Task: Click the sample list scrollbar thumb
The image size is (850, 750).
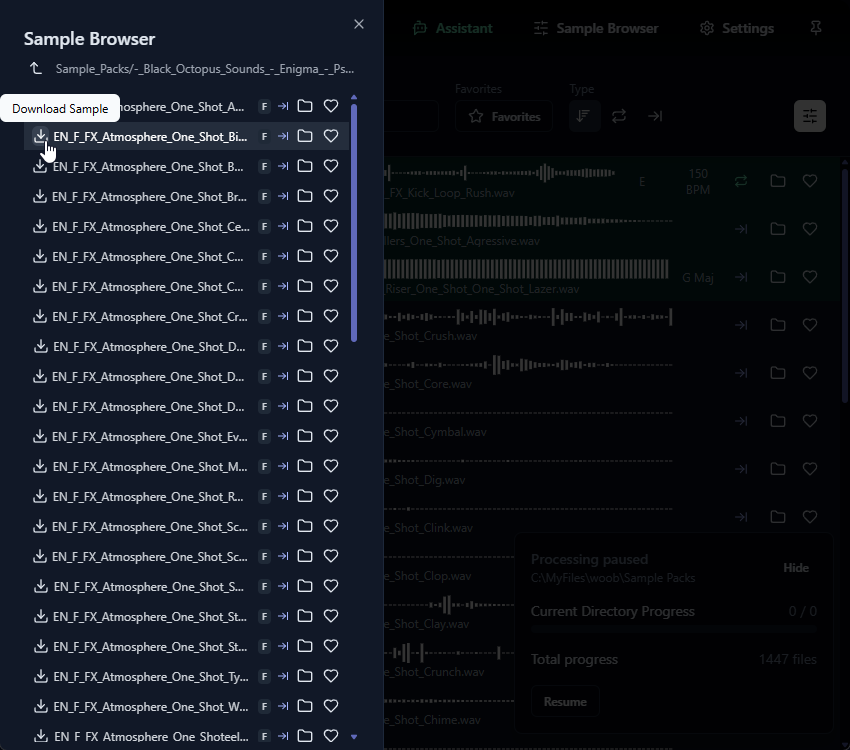Action: click(353, 220)
